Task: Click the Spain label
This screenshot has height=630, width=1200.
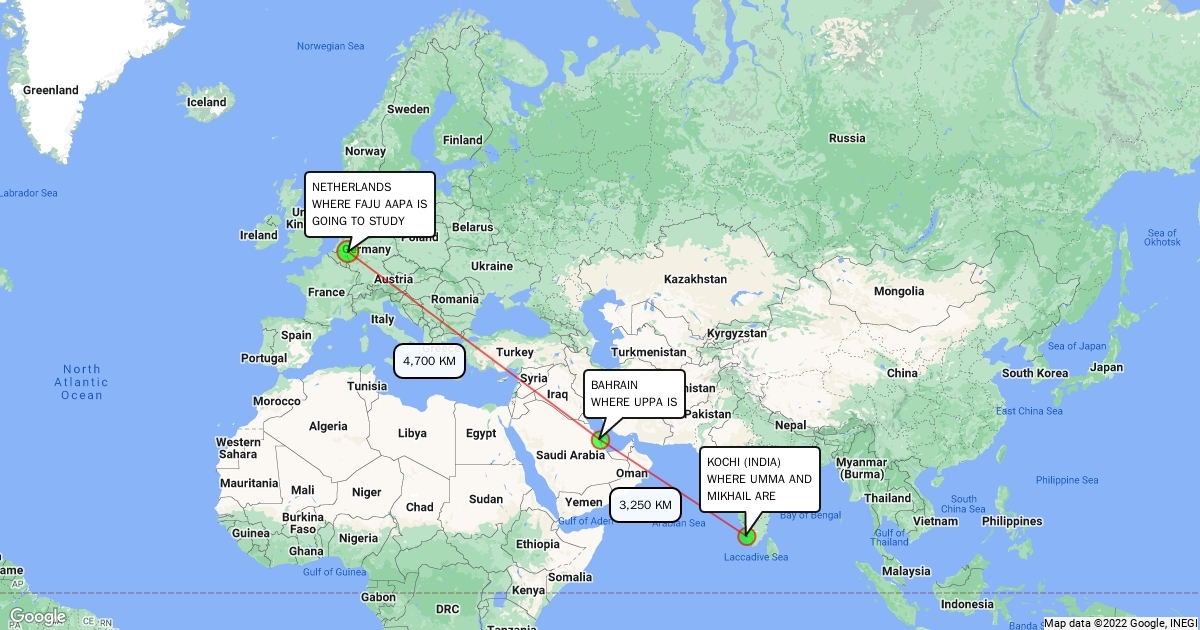Action: tap(297, 335)
